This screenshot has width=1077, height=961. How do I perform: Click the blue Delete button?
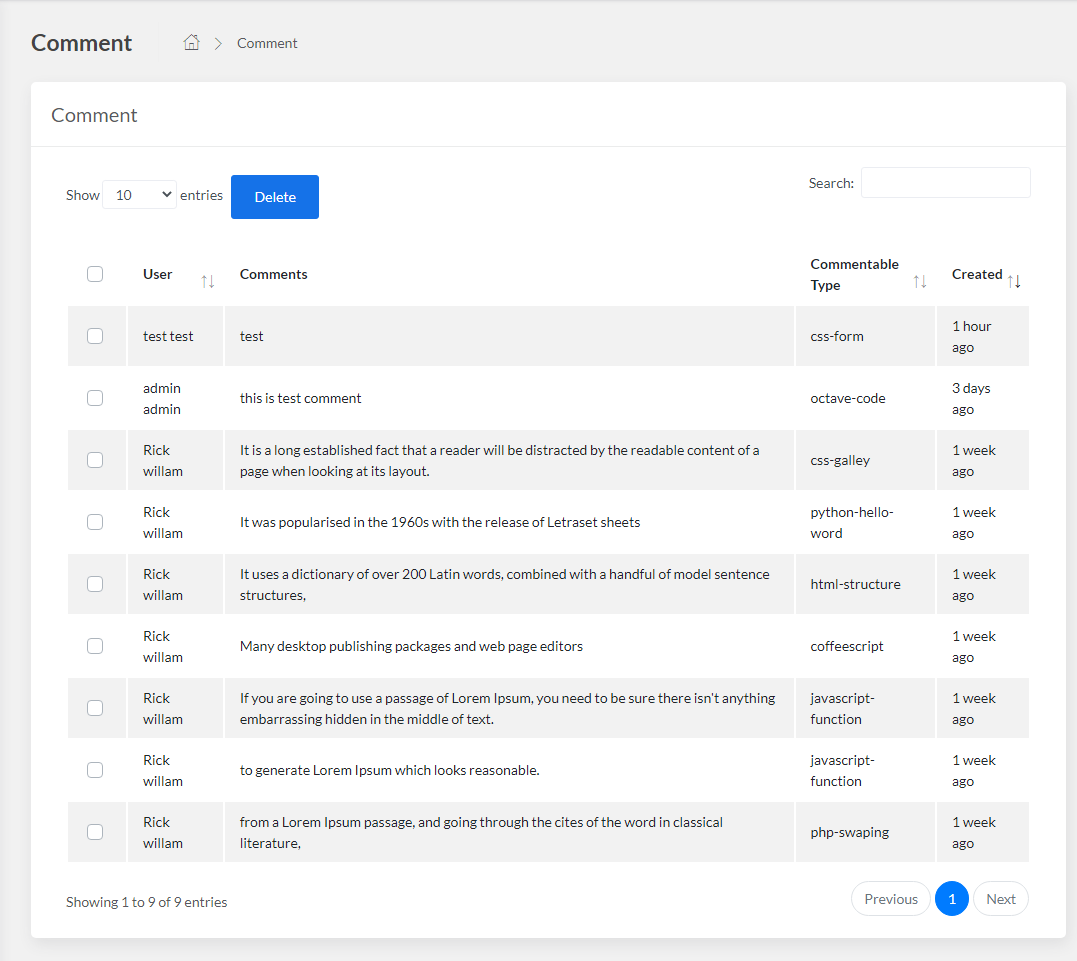275,197
